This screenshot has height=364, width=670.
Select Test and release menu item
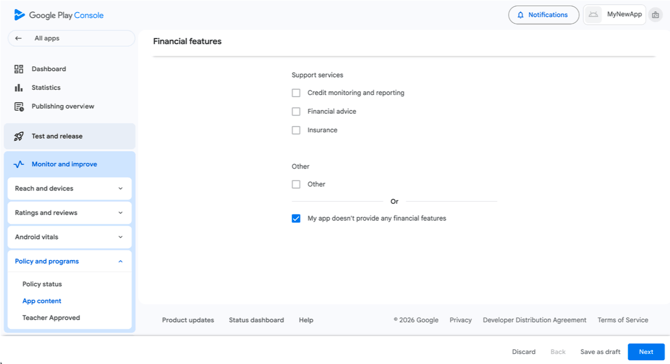tap(70, 136)
